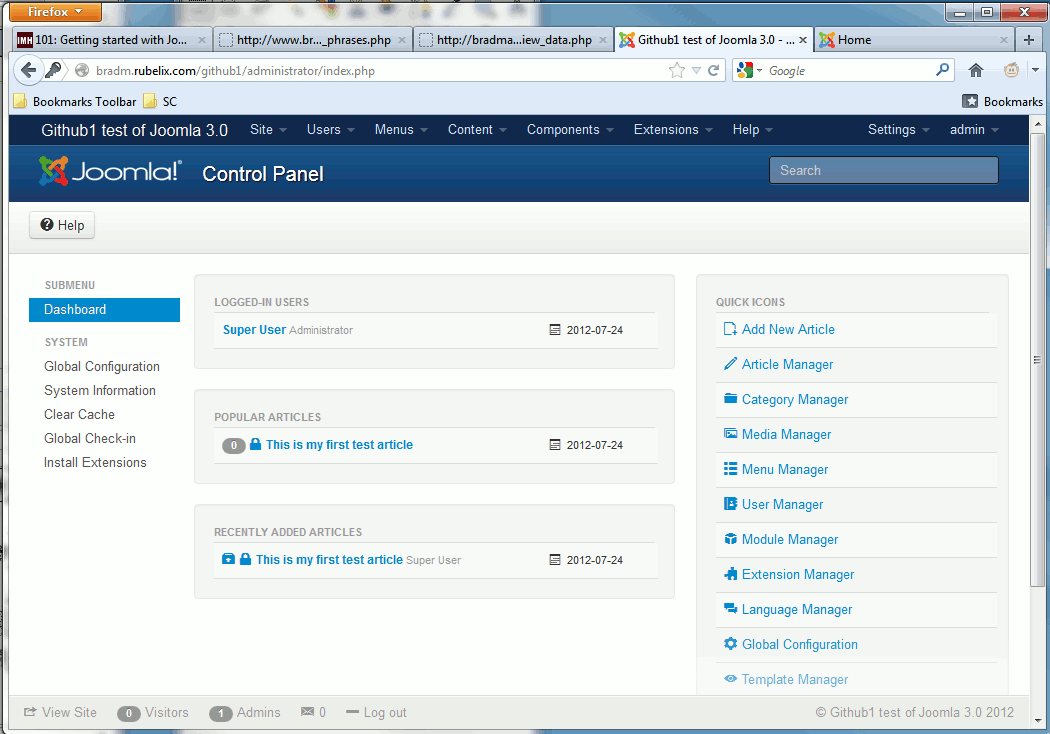Click the Language Manager comments icon
1050x734 pixels.
click(x=730, y=609)
